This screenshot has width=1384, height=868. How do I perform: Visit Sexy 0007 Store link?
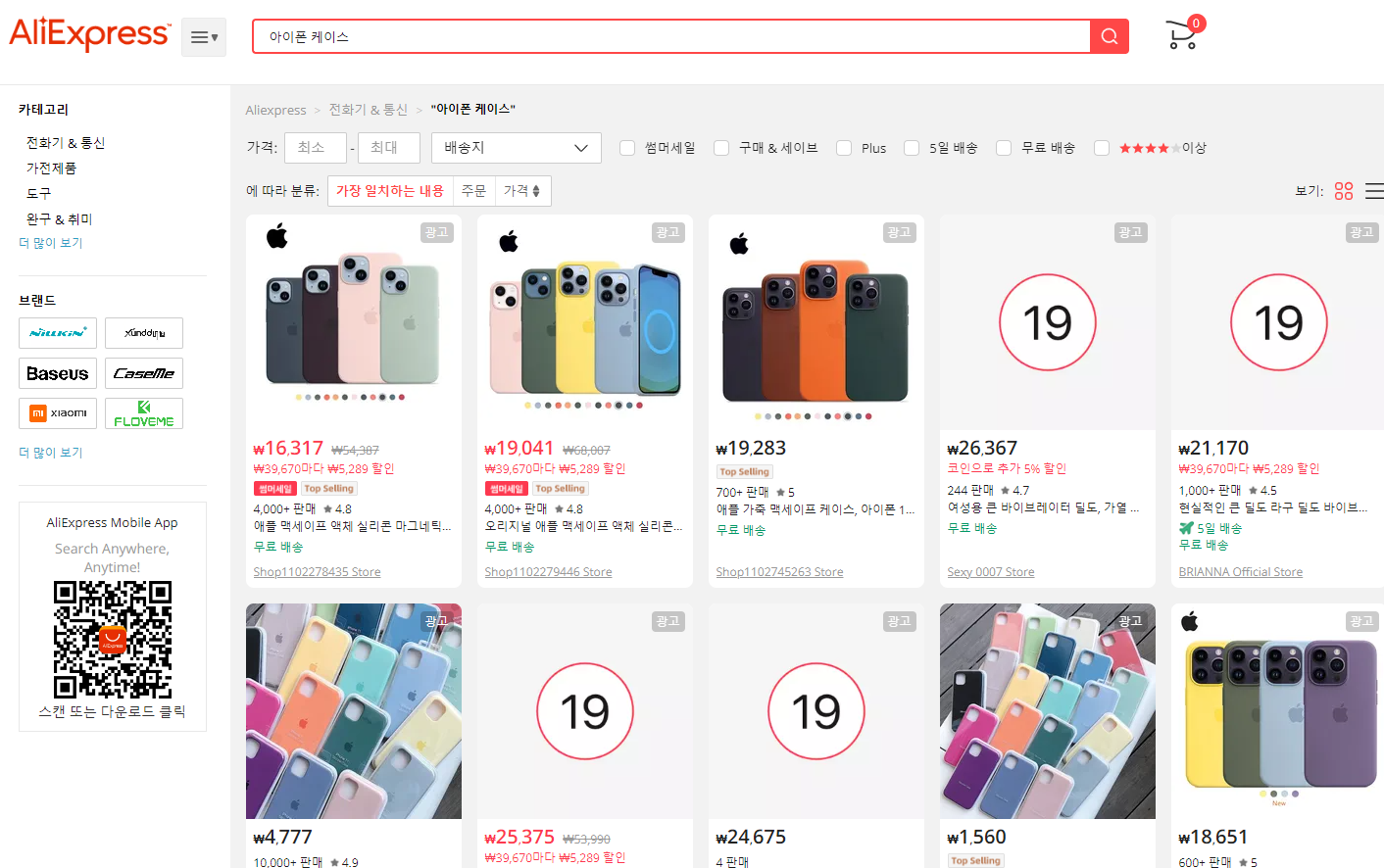pos(991,572)
